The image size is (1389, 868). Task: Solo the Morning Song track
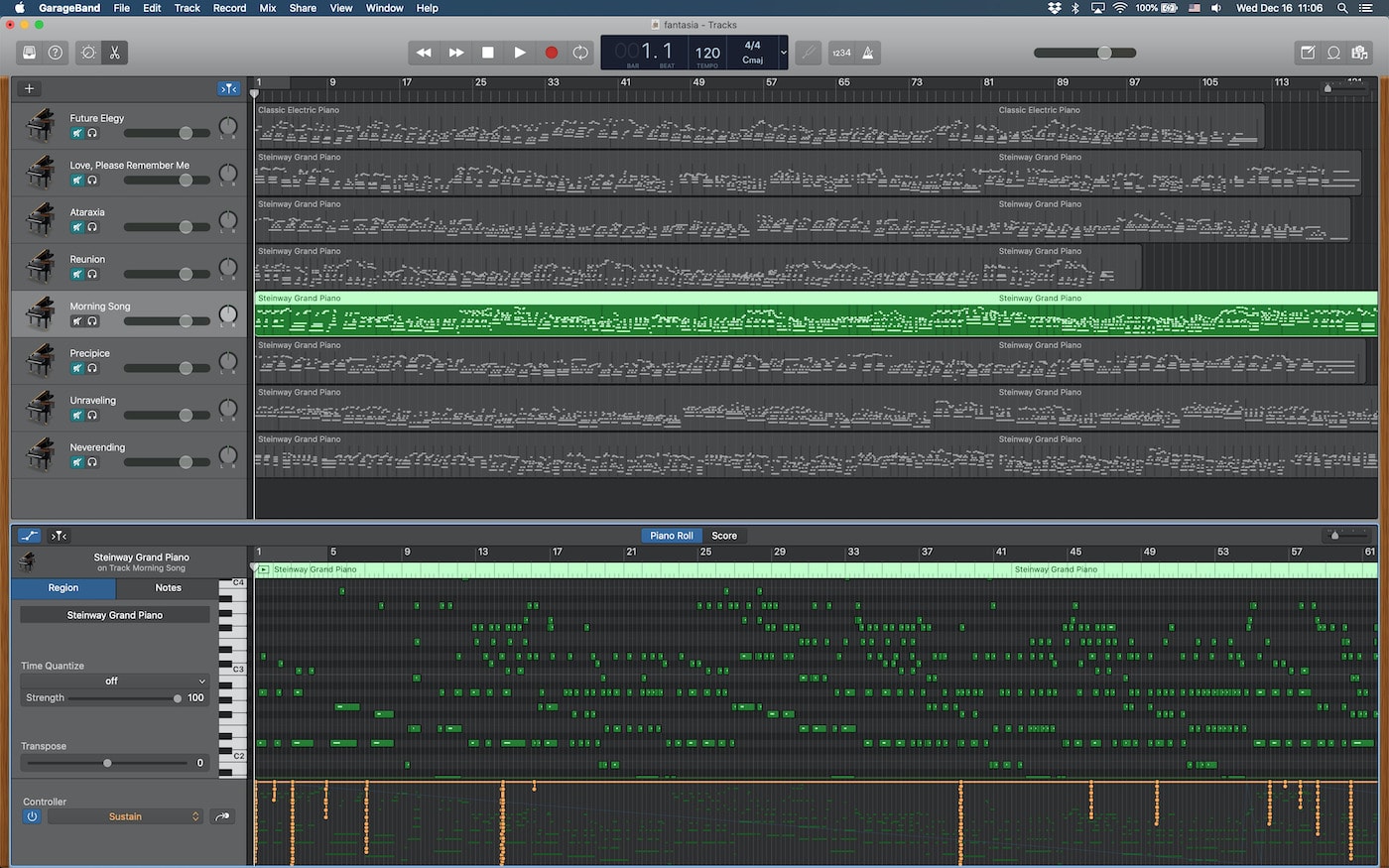[92, 321]
